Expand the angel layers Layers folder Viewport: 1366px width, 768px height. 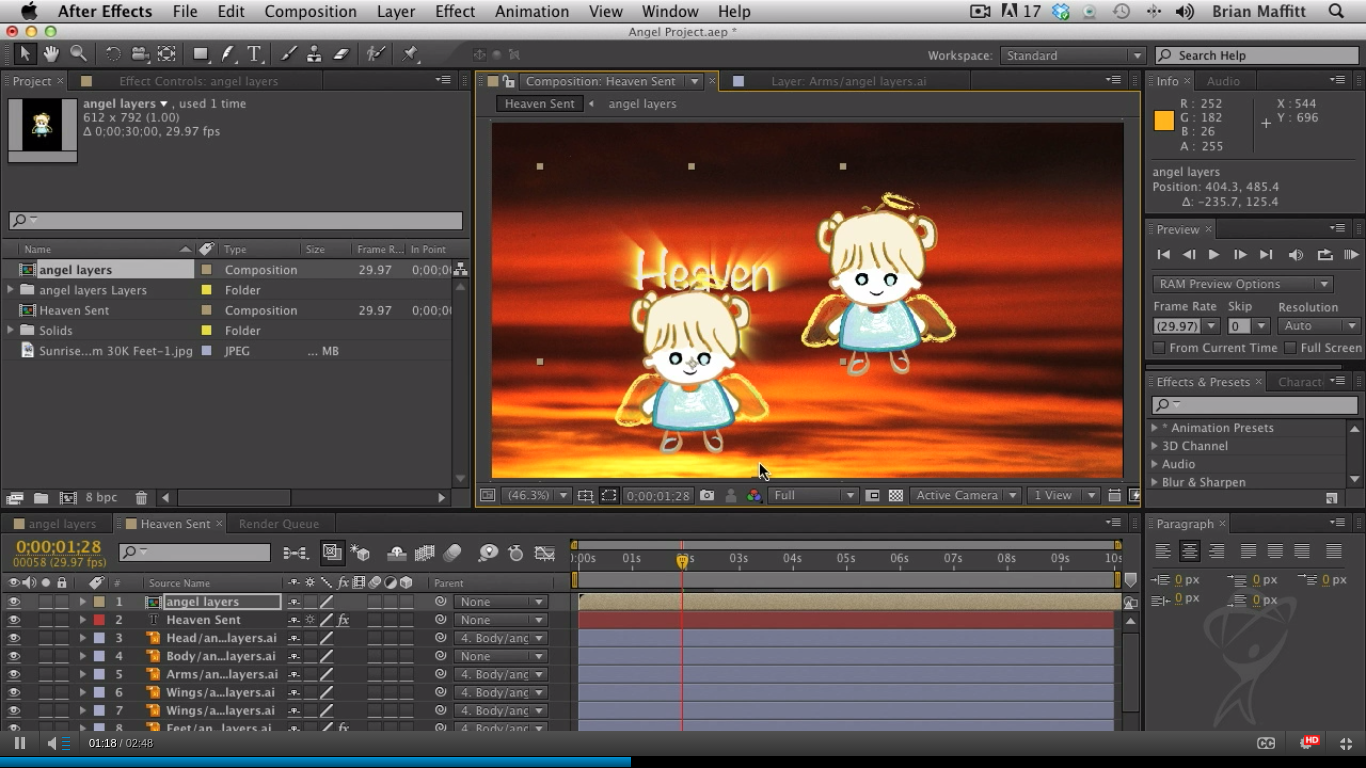click(10, 290)
